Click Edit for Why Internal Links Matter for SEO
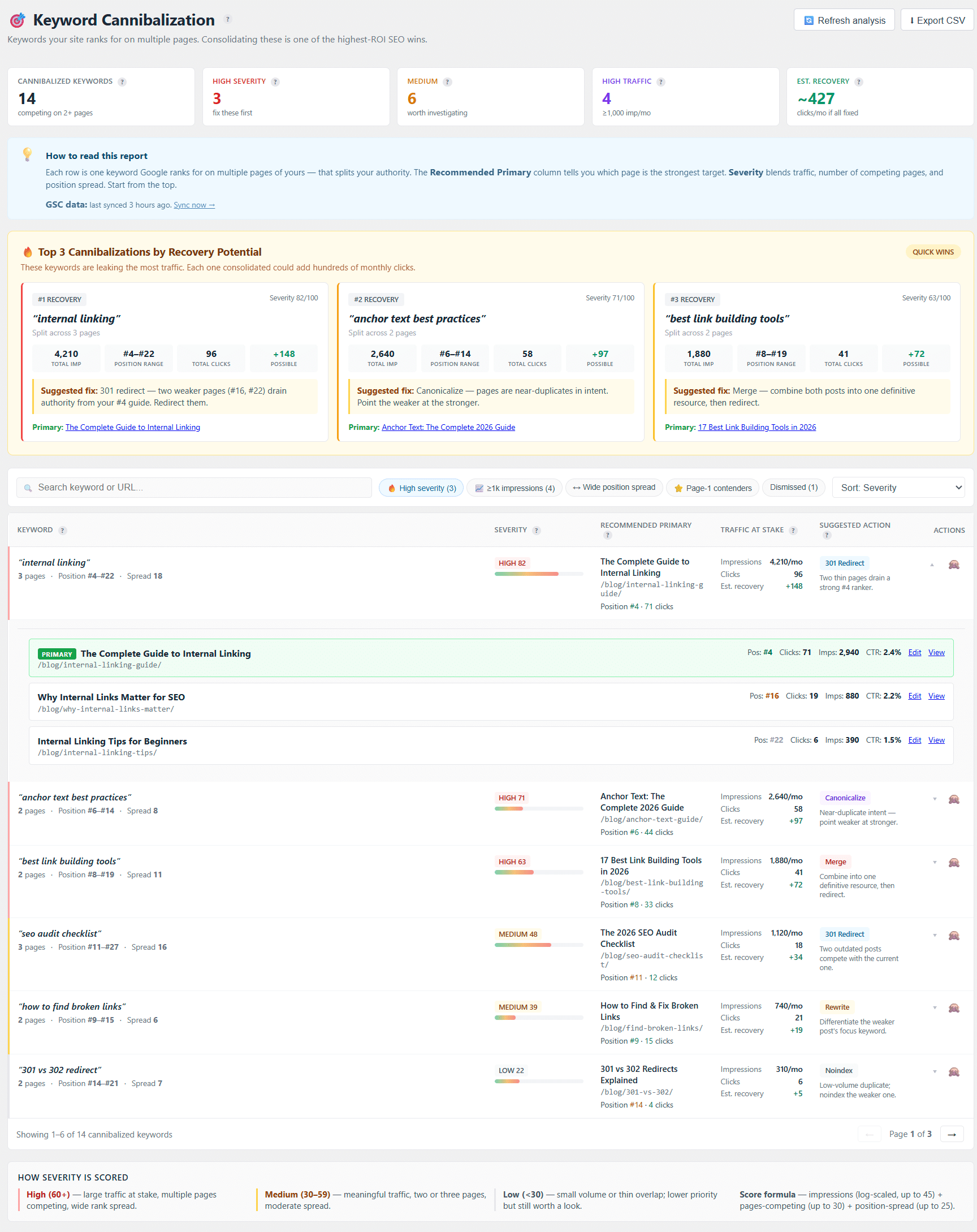977x1232 pixels. pyautogui.click(x=914, y=696)
